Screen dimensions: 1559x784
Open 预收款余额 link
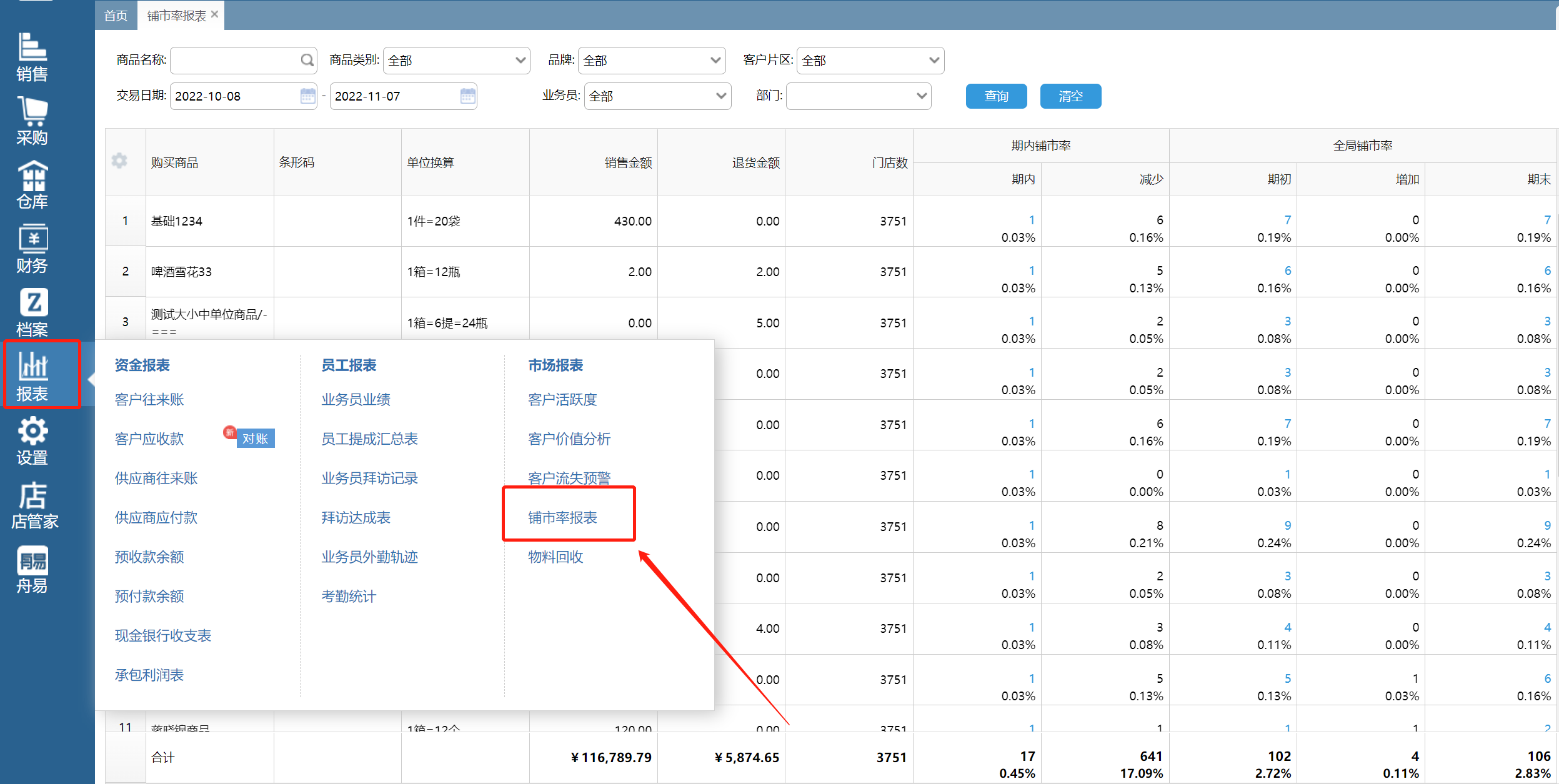tap(149, 557)
